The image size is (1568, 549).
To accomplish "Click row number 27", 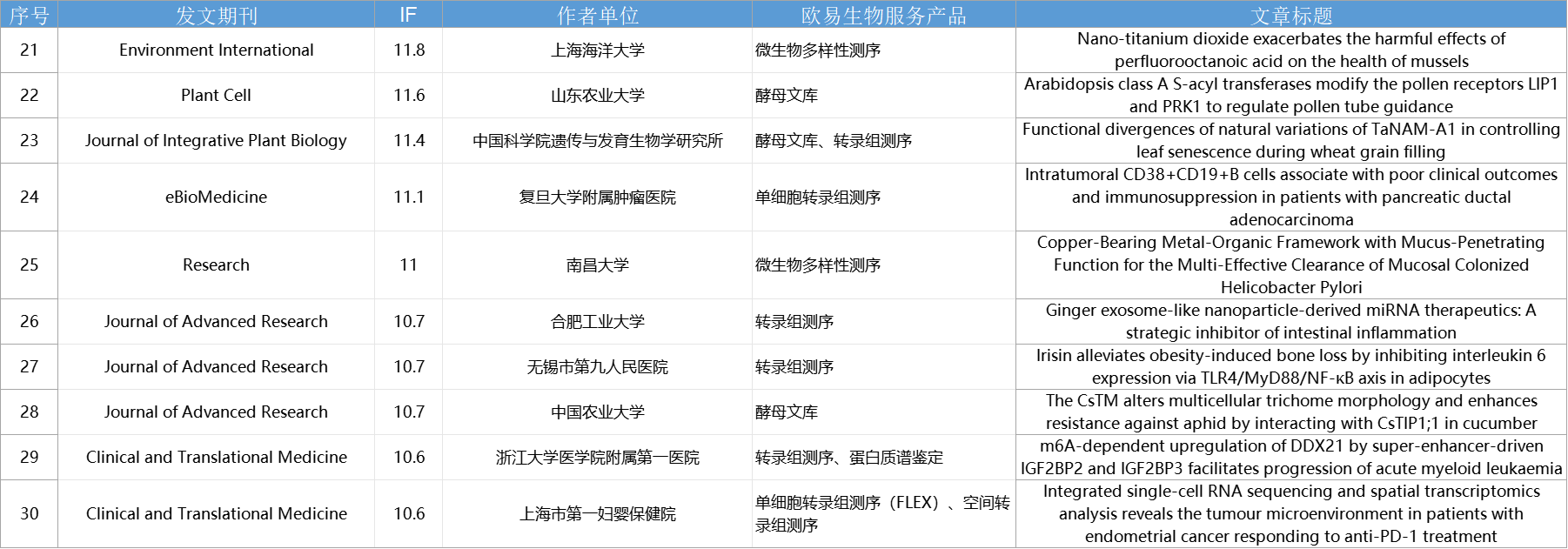I will (29, 367).
